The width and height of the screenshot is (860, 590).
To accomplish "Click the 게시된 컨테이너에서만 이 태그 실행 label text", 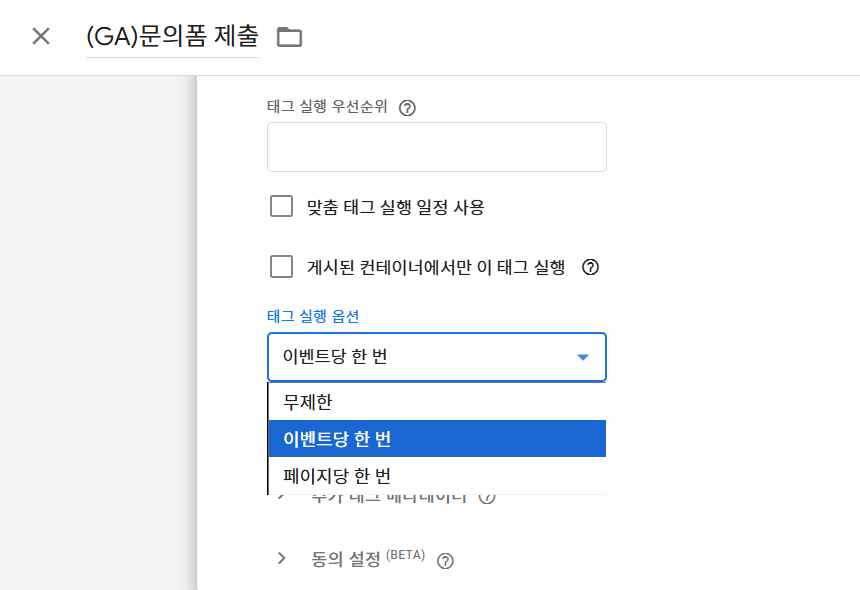I will (436, 267).
